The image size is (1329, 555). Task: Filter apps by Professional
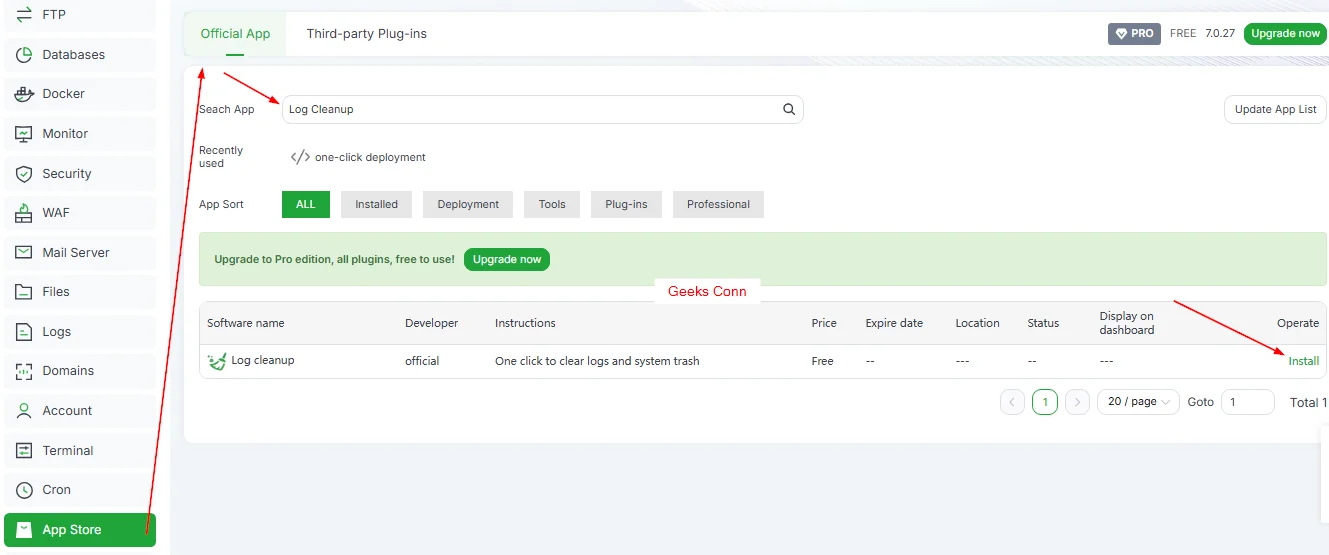click(718, 204)
